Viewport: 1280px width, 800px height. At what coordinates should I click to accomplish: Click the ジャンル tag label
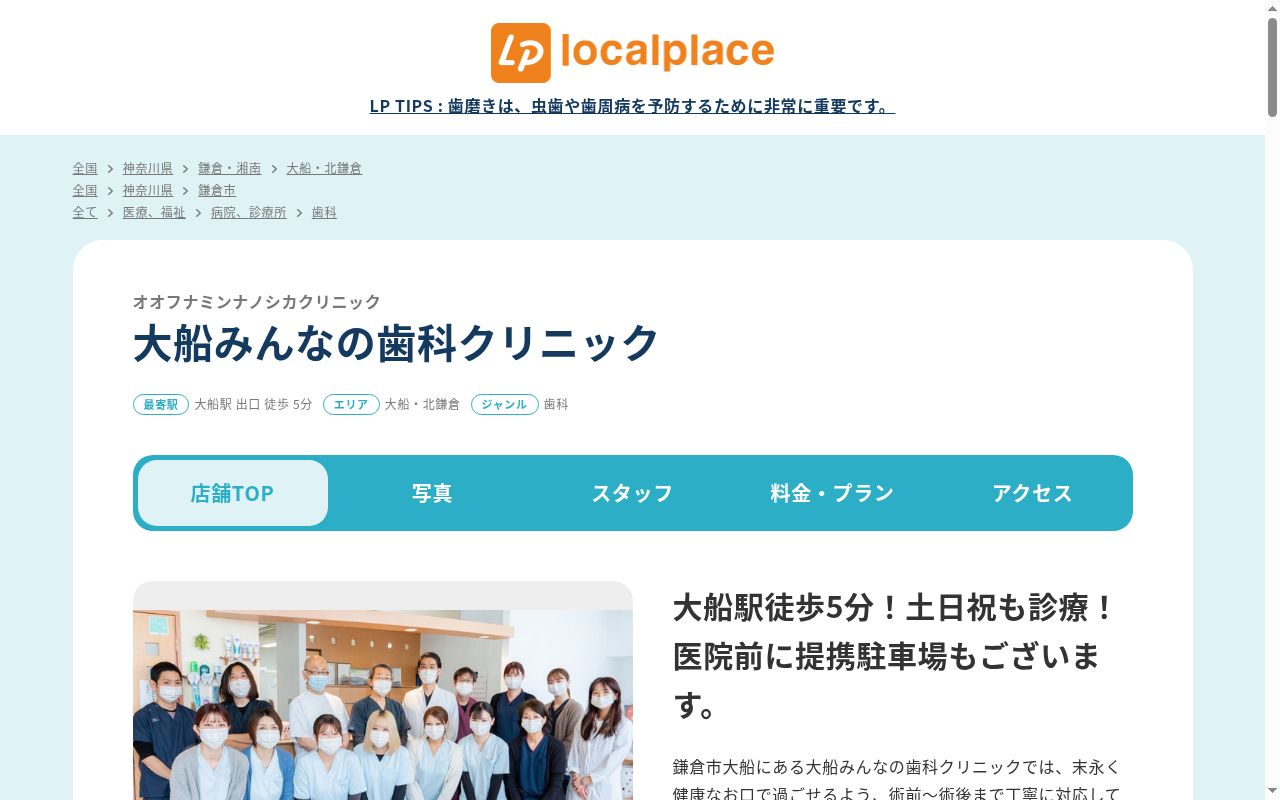pos(505,404)
